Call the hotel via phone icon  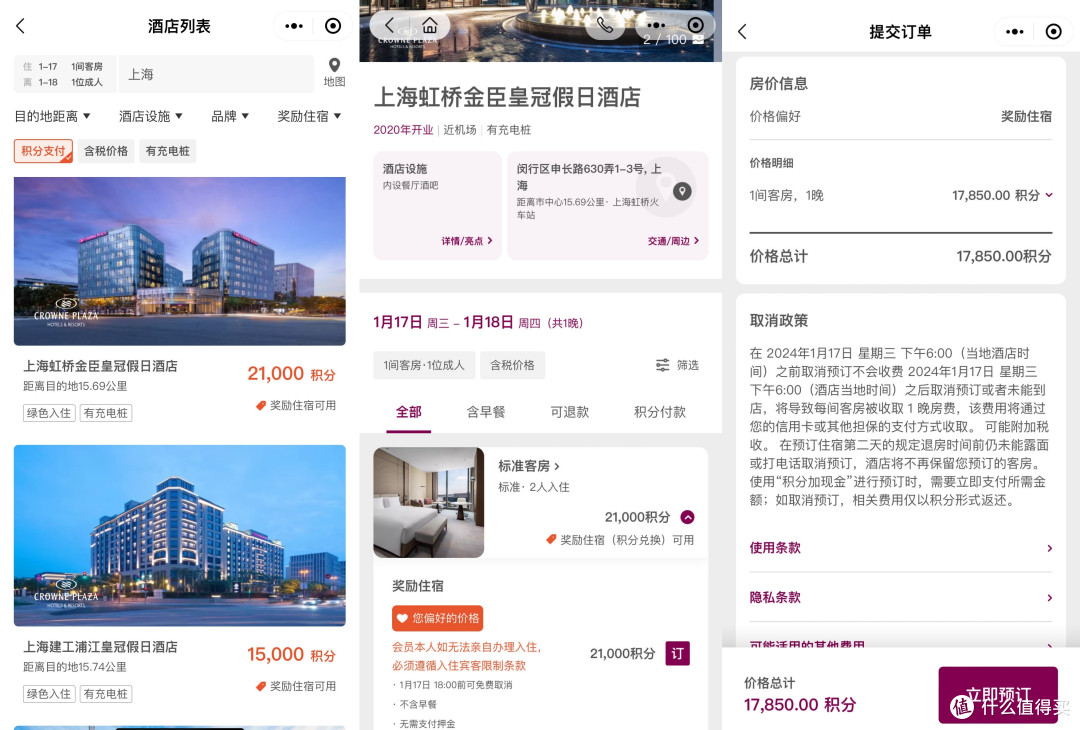click(x=604, y=25)
